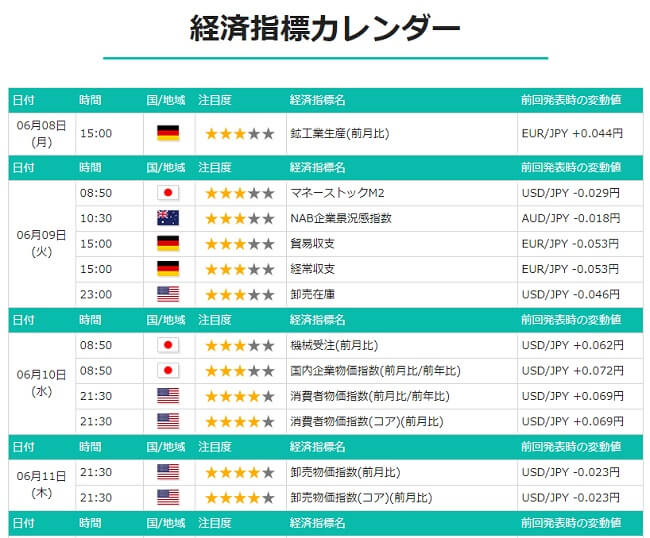The width and height of the screenshot is (650, 538).
Task: Click 08:50 time in マネーストックM2 row
Action: coord(96,193)
